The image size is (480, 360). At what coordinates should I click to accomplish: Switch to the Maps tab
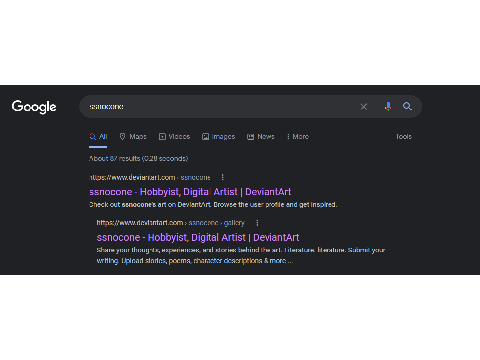(x=133, y=137)
